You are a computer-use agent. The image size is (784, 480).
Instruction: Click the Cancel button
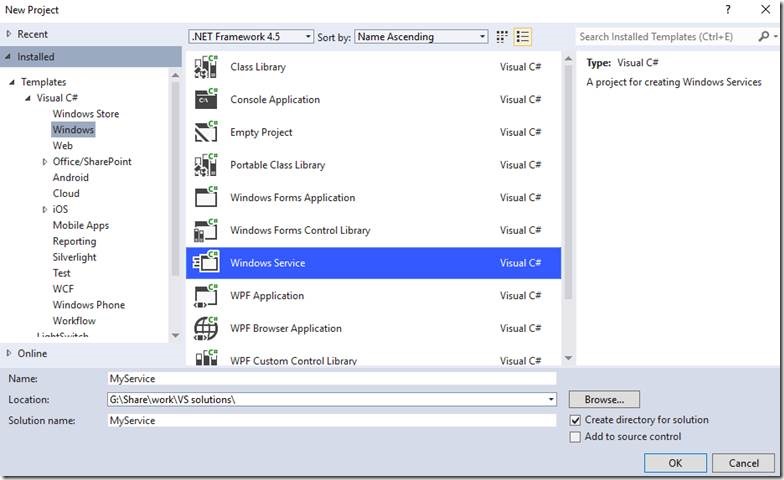[744, 463]
